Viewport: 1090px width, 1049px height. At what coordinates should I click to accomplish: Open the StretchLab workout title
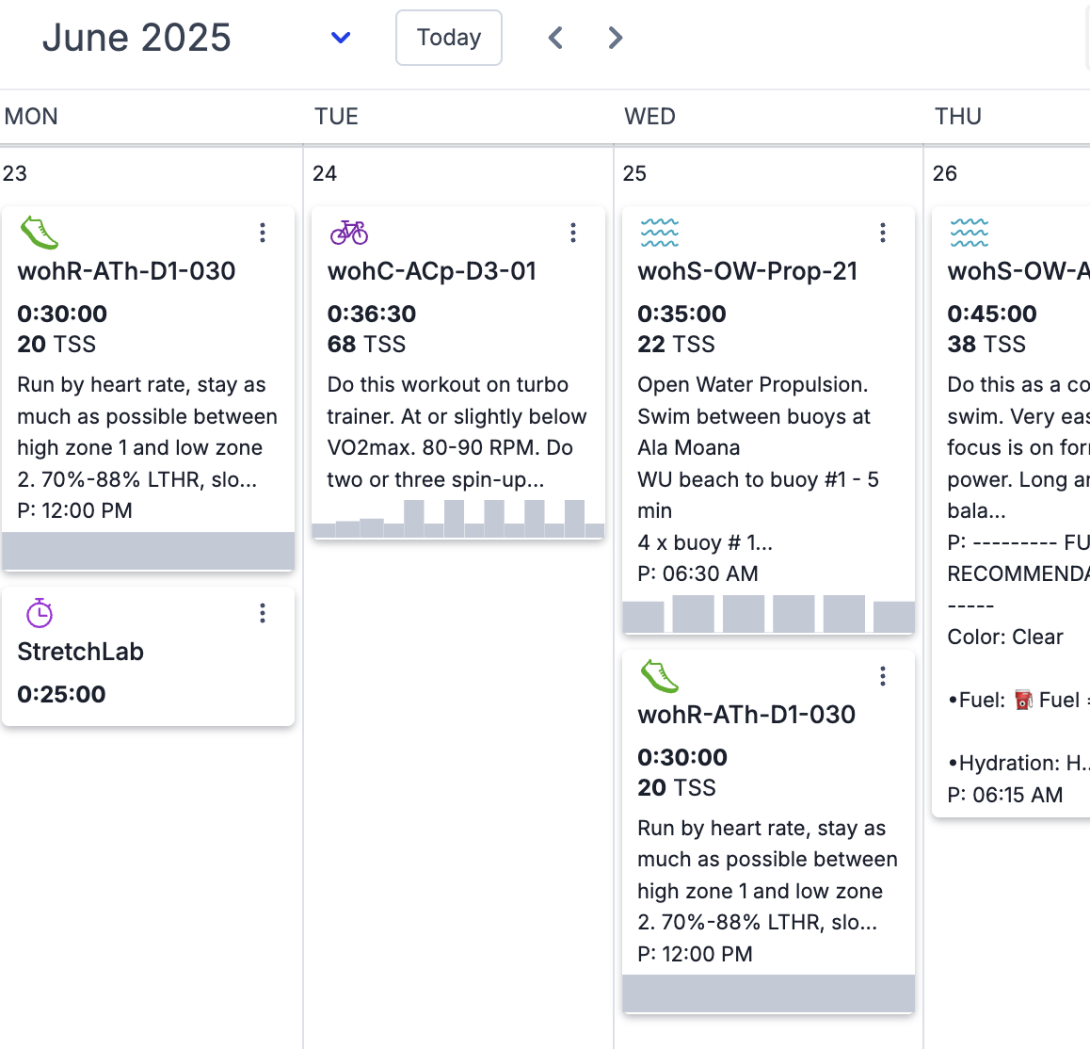(x=80, y=651)
